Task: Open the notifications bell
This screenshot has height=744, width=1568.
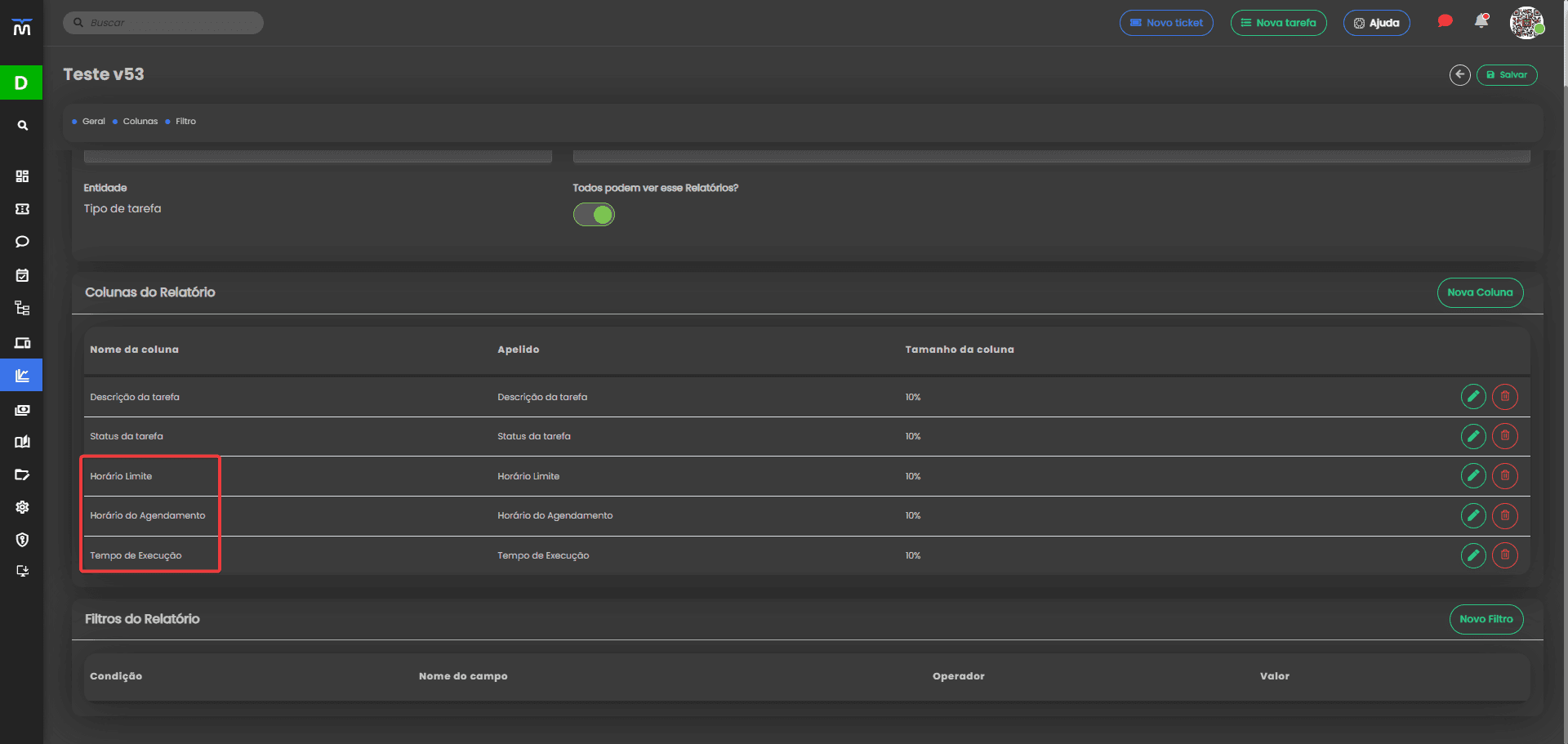Action: 1481,22
